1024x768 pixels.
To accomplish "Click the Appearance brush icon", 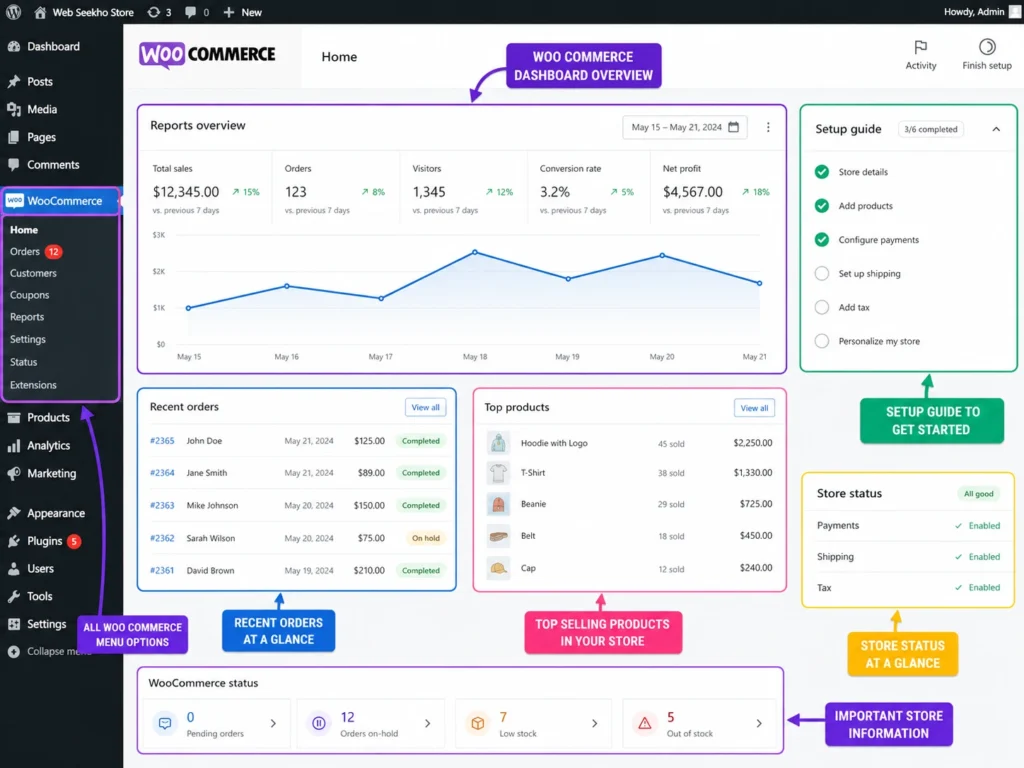I will click(14, 513).
